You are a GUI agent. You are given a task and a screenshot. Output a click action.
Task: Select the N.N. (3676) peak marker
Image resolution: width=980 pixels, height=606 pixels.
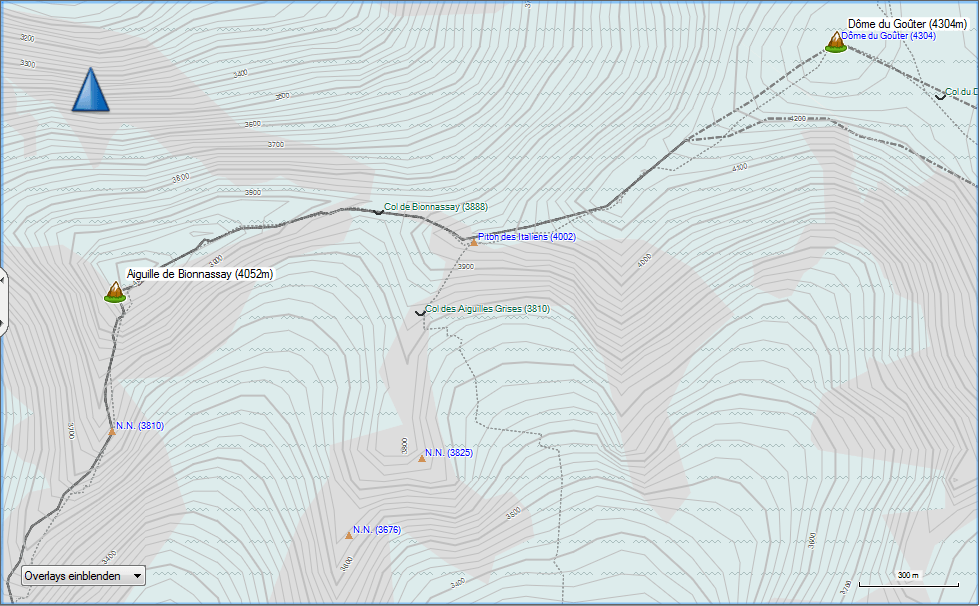349,535
